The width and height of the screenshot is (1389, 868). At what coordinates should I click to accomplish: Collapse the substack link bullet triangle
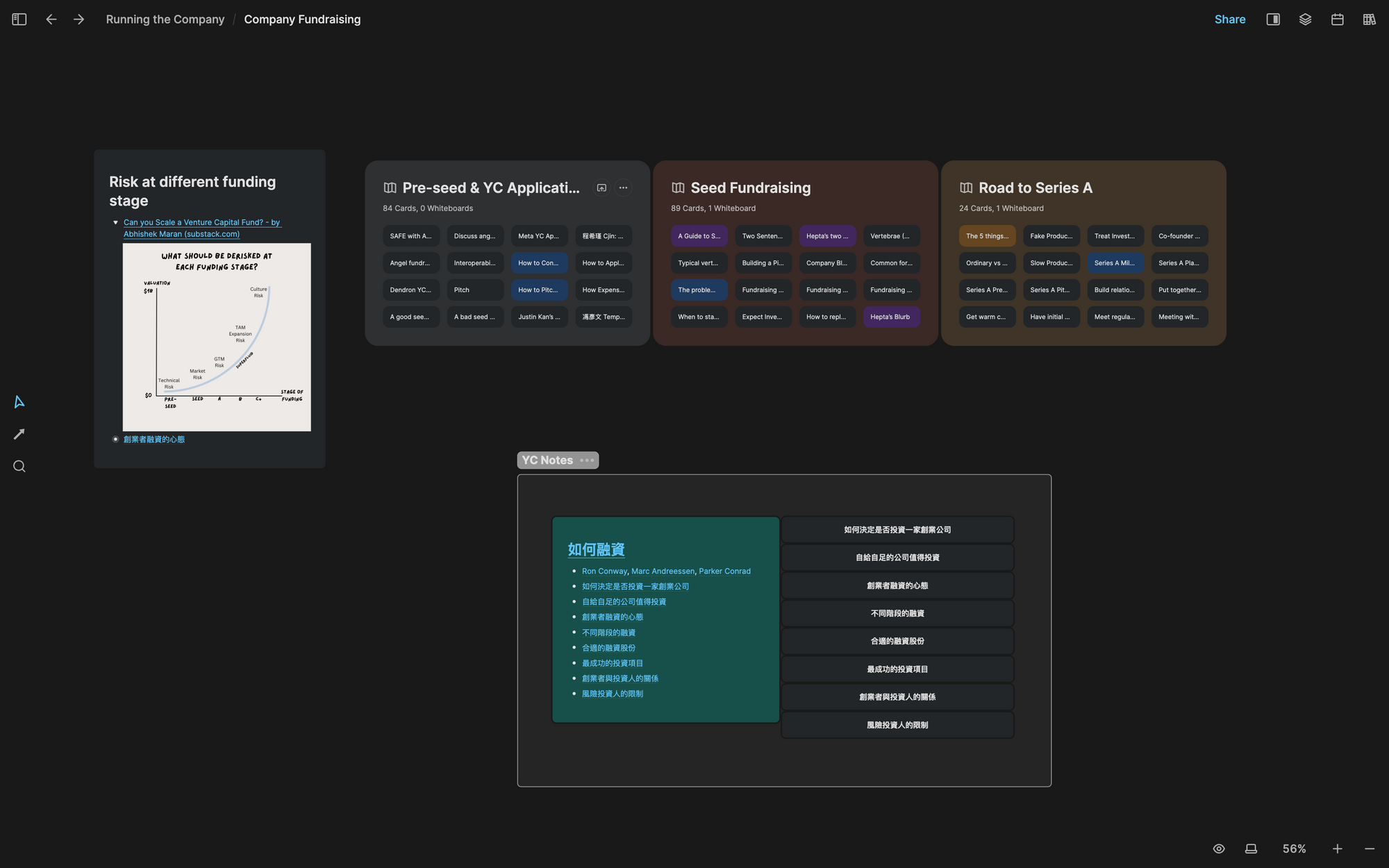point(115,223)
